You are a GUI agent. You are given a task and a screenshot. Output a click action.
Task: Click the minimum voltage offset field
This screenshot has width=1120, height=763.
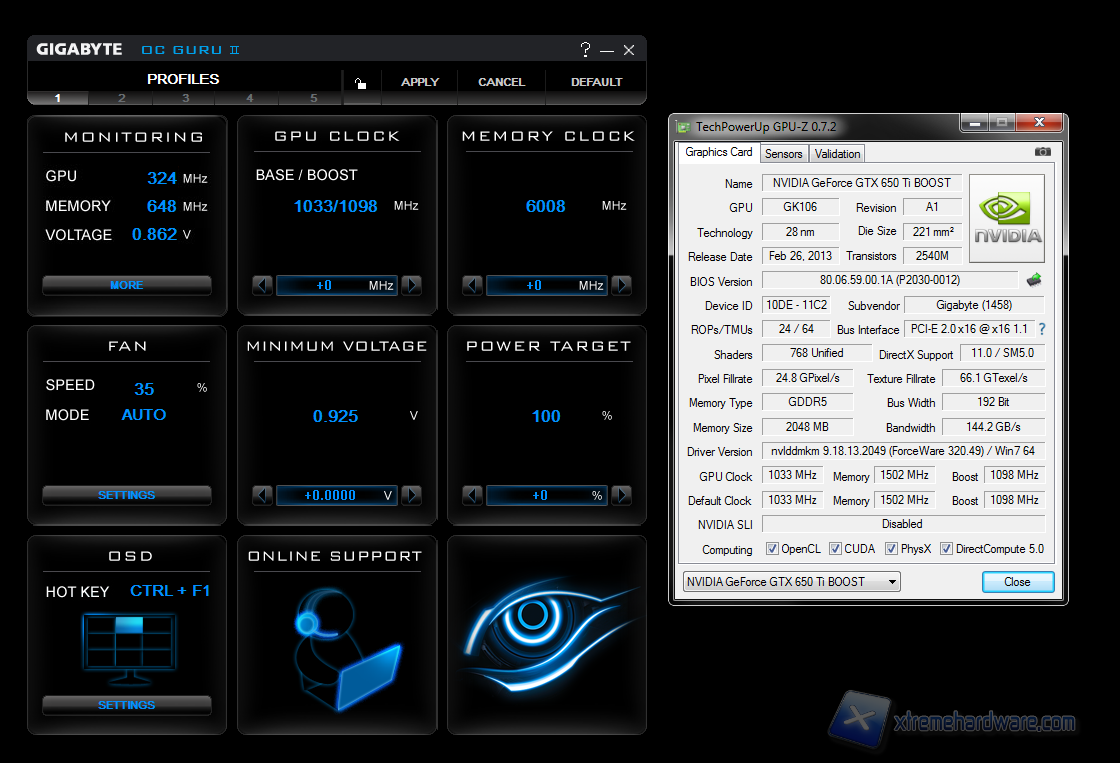(336, 495)
